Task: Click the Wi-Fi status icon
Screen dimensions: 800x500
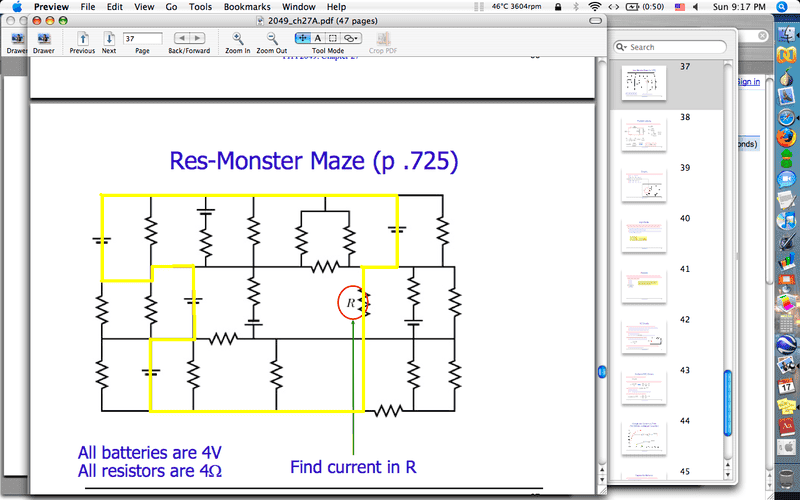Action: click(x=594, y=7)
